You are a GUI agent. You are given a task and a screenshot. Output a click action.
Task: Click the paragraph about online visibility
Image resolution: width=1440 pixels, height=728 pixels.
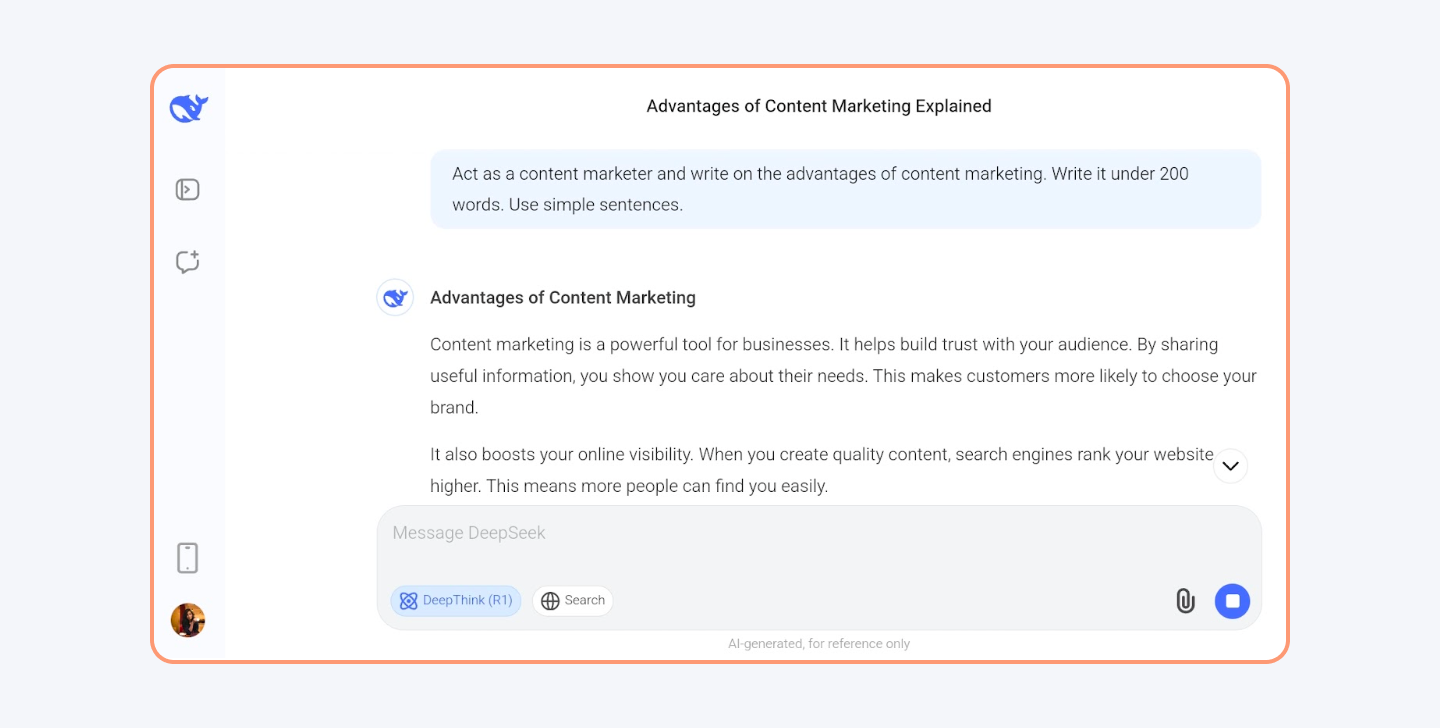coord(820,470)
